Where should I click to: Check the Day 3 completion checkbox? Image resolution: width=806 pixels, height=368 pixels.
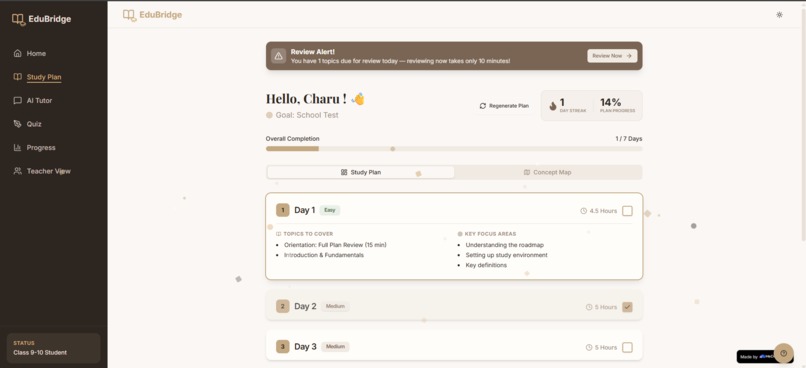(627, 347)
